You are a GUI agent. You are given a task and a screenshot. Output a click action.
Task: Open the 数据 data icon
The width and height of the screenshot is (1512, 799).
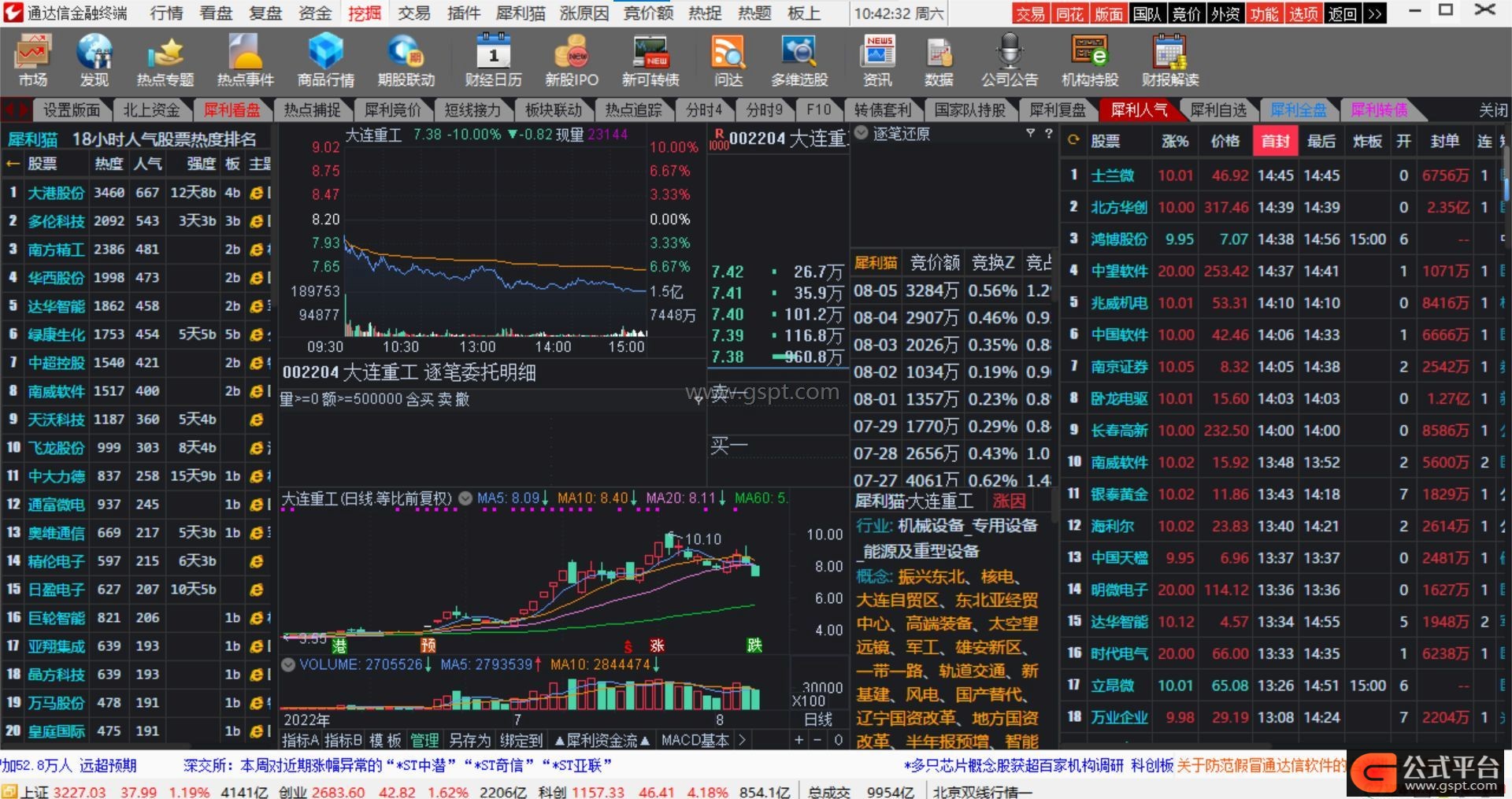(x=939, y=60)
